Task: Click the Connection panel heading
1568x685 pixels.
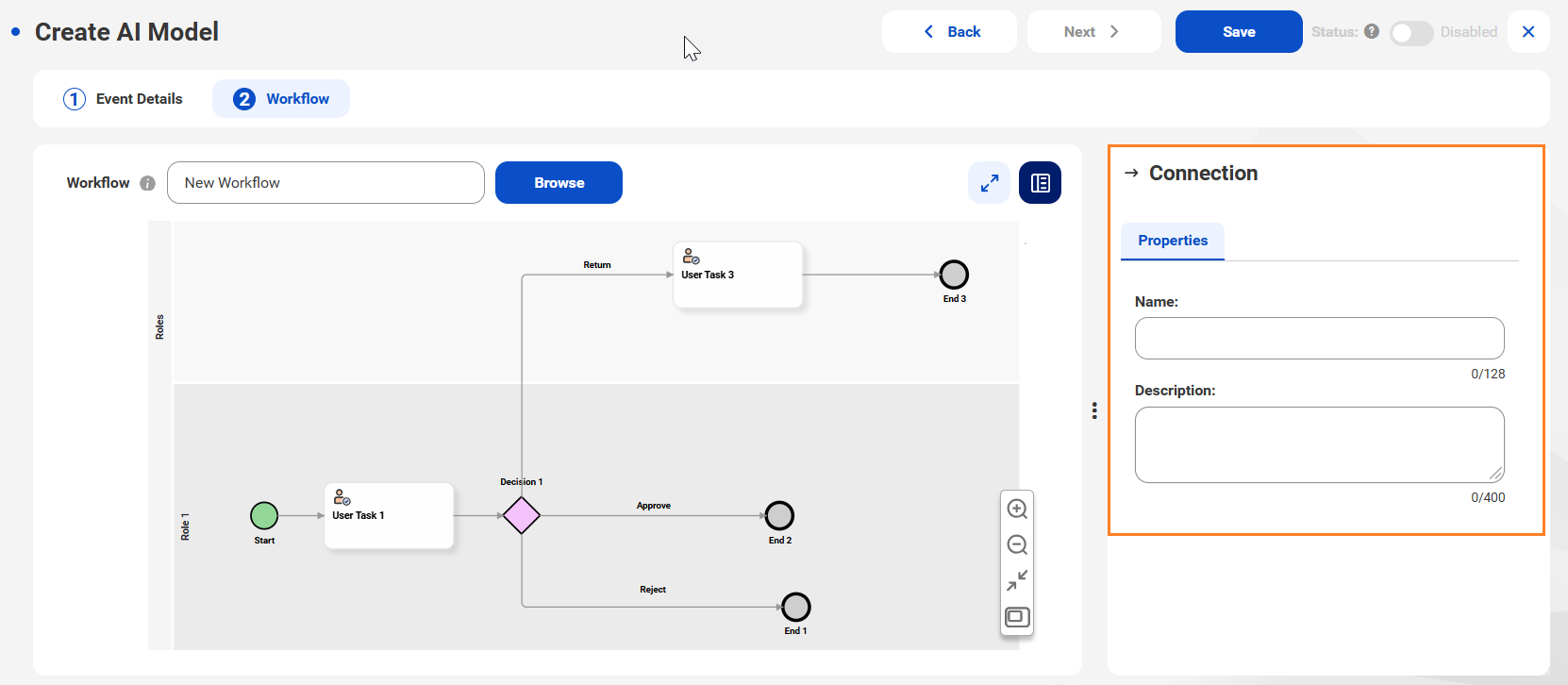Action: pyautogui.click(x=1203, y=174)
